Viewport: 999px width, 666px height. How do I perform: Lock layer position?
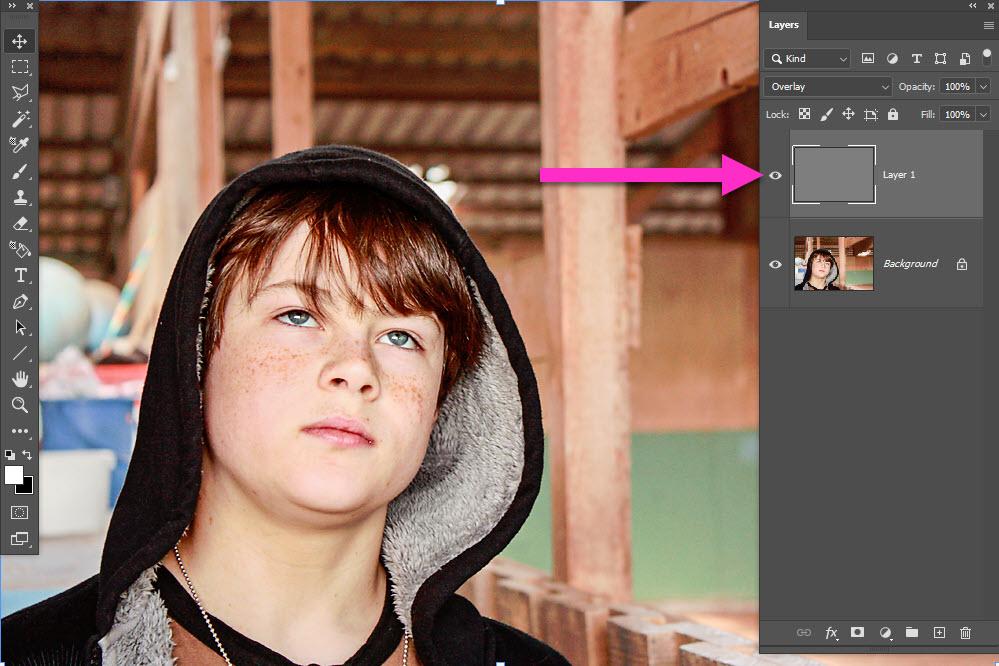[x=848, y=114]
